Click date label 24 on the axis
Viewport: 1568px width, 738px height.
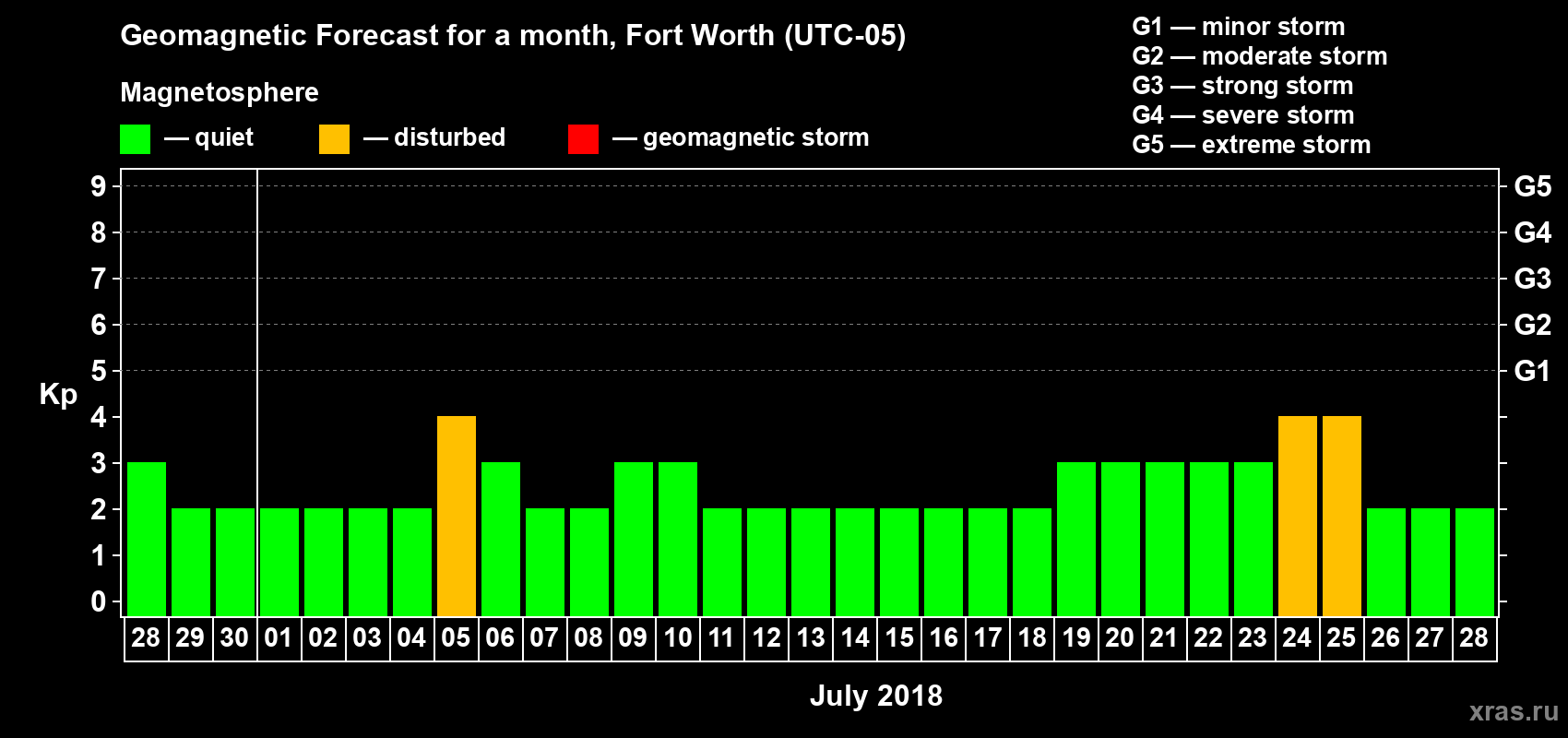tap(1297, 638)
